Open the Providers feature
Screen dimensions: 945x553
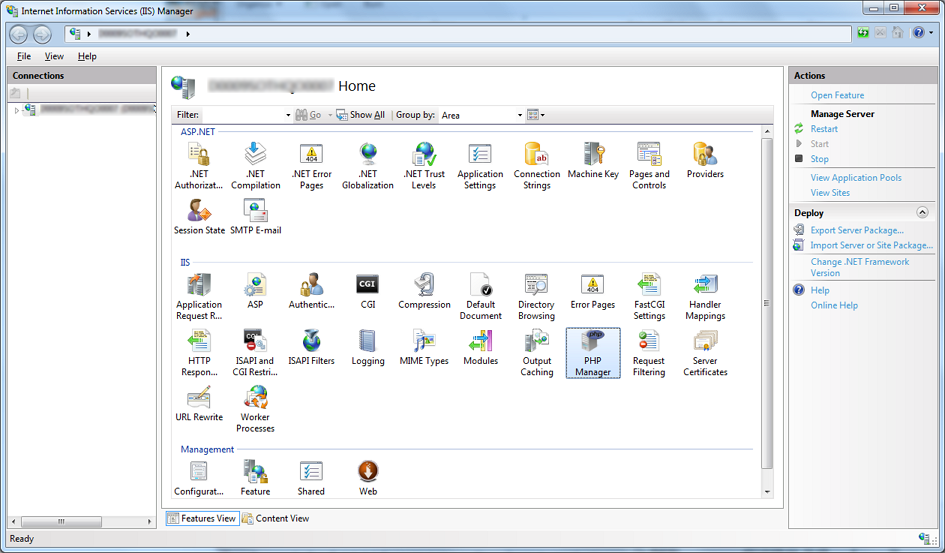tap(705, 161)
